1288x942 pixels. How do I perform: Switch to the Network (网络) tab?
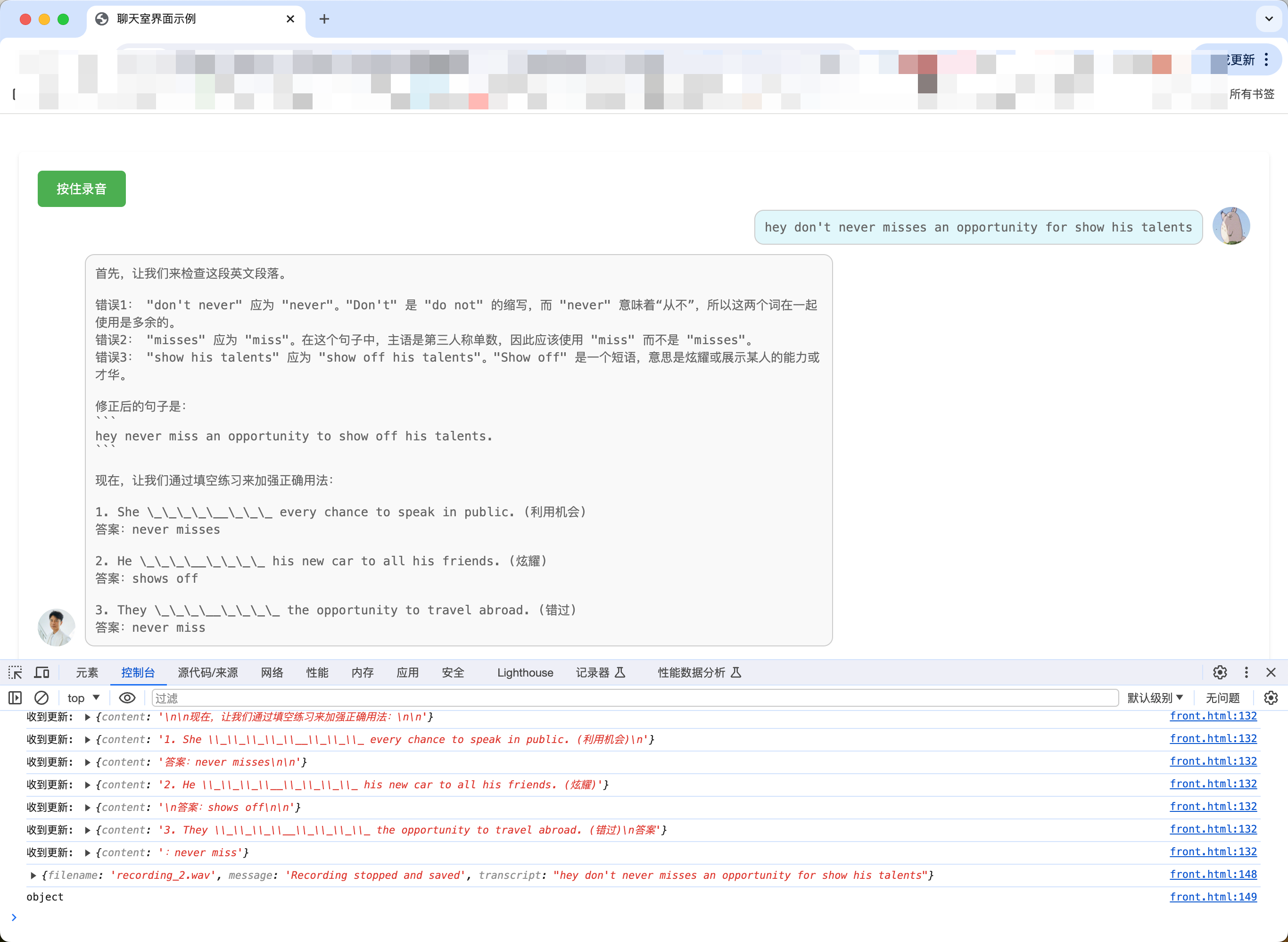tap(272, 672)
